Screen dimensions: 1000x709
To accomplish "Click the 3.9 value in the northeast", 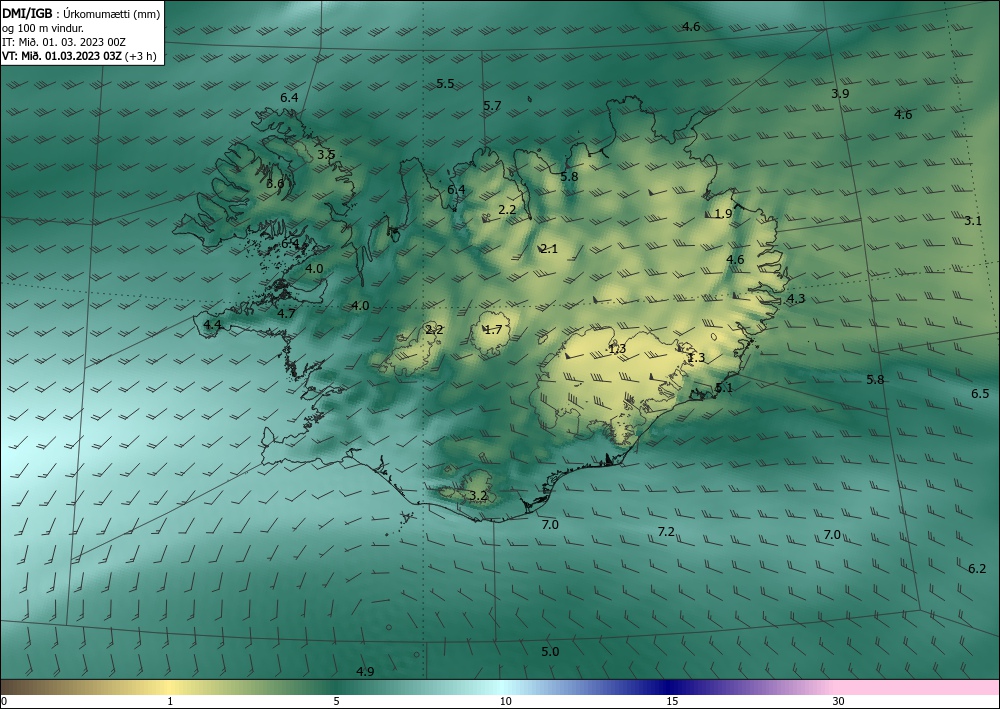I will point(840,94).
